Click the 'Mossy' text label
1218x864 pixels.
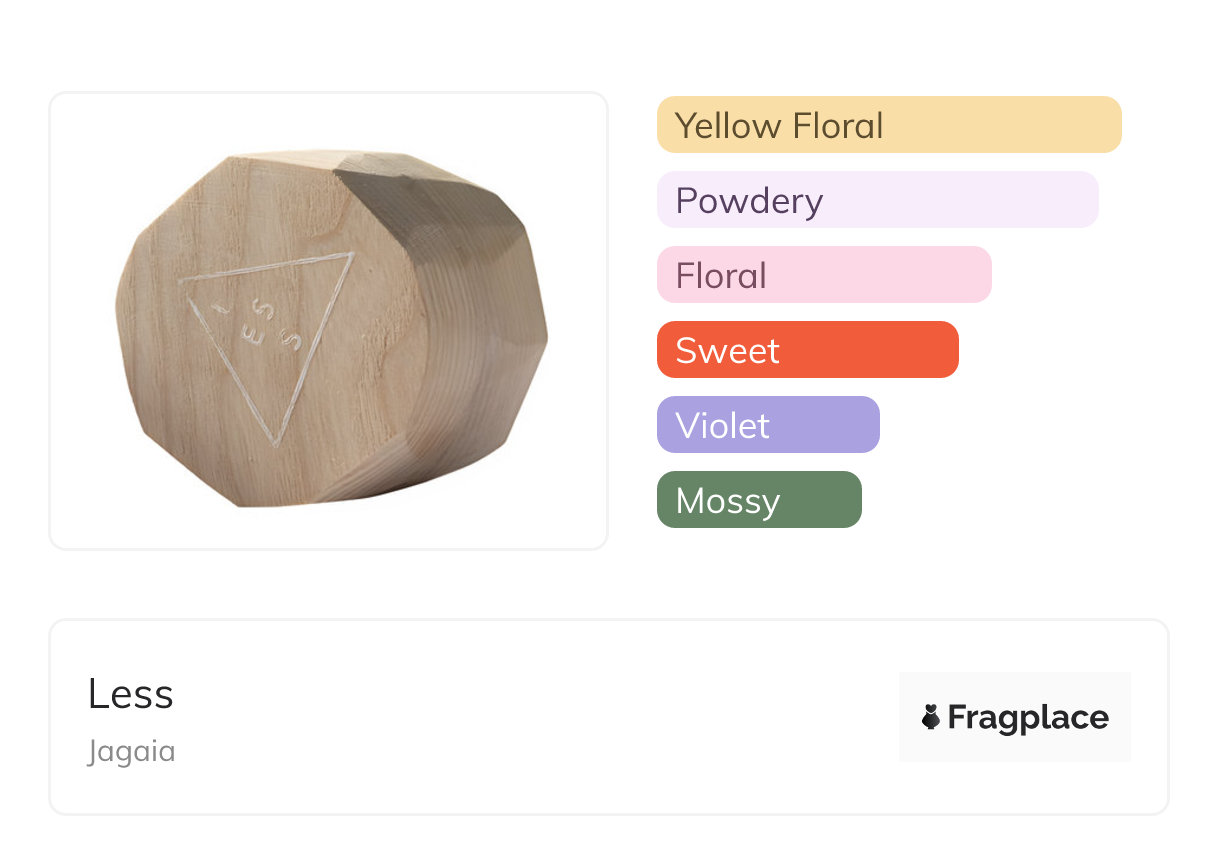[x=727, y=501]
